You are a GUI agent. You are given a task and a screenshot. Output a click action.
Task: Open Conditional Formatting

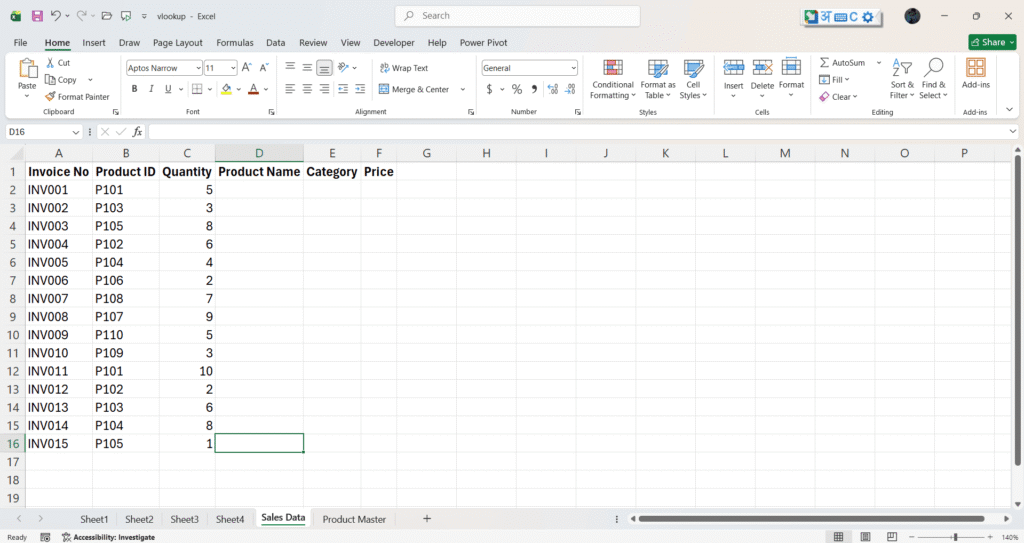point(613,79)
